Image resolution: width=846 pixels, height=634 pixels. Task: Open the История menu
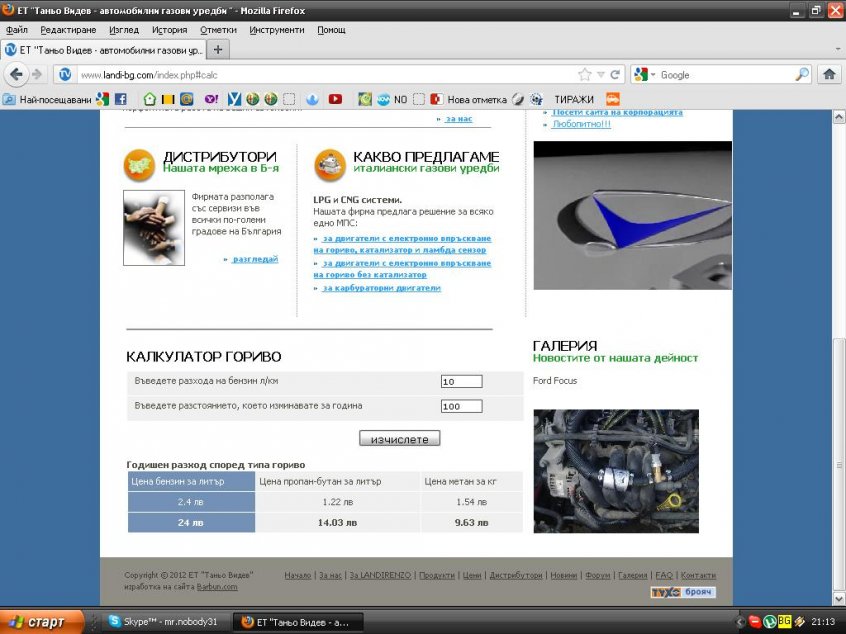[x=170, y=30]
